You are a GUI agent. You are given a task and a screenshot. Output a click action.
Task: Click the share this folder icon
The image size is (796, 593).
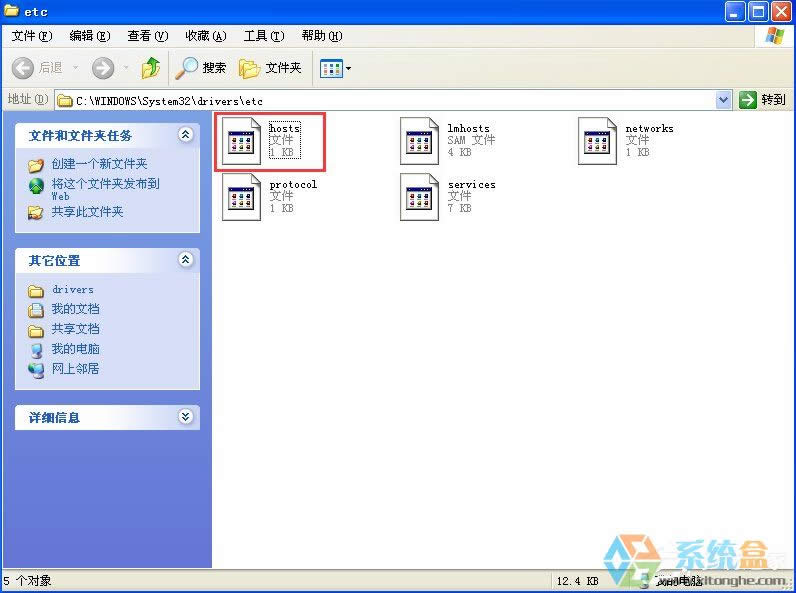click(x=36, y=212)
